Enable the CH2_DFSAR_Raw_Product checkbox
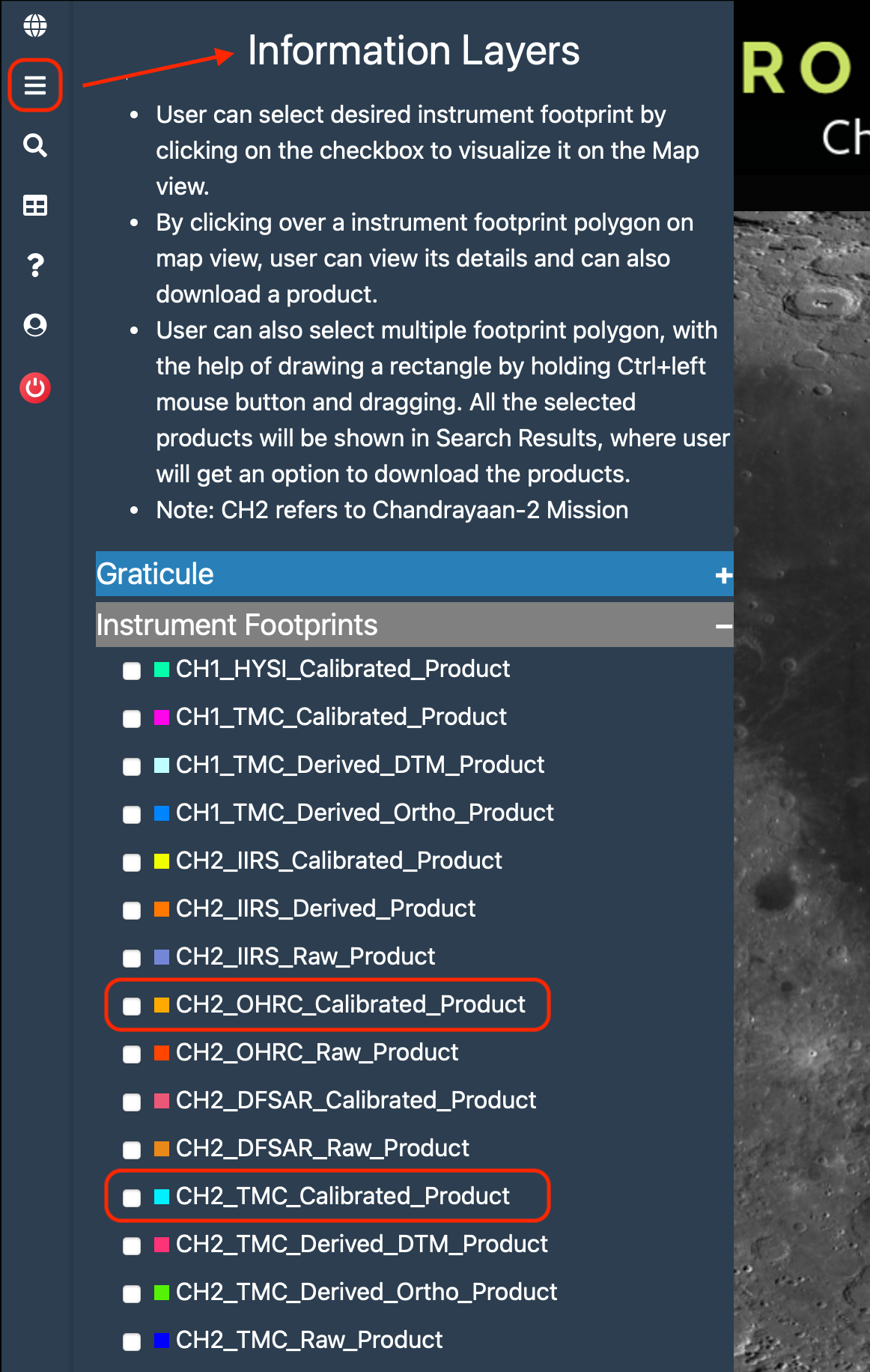Image resolution: width=870 pixels, height=1372 pixels. [x=132, y=1150]
